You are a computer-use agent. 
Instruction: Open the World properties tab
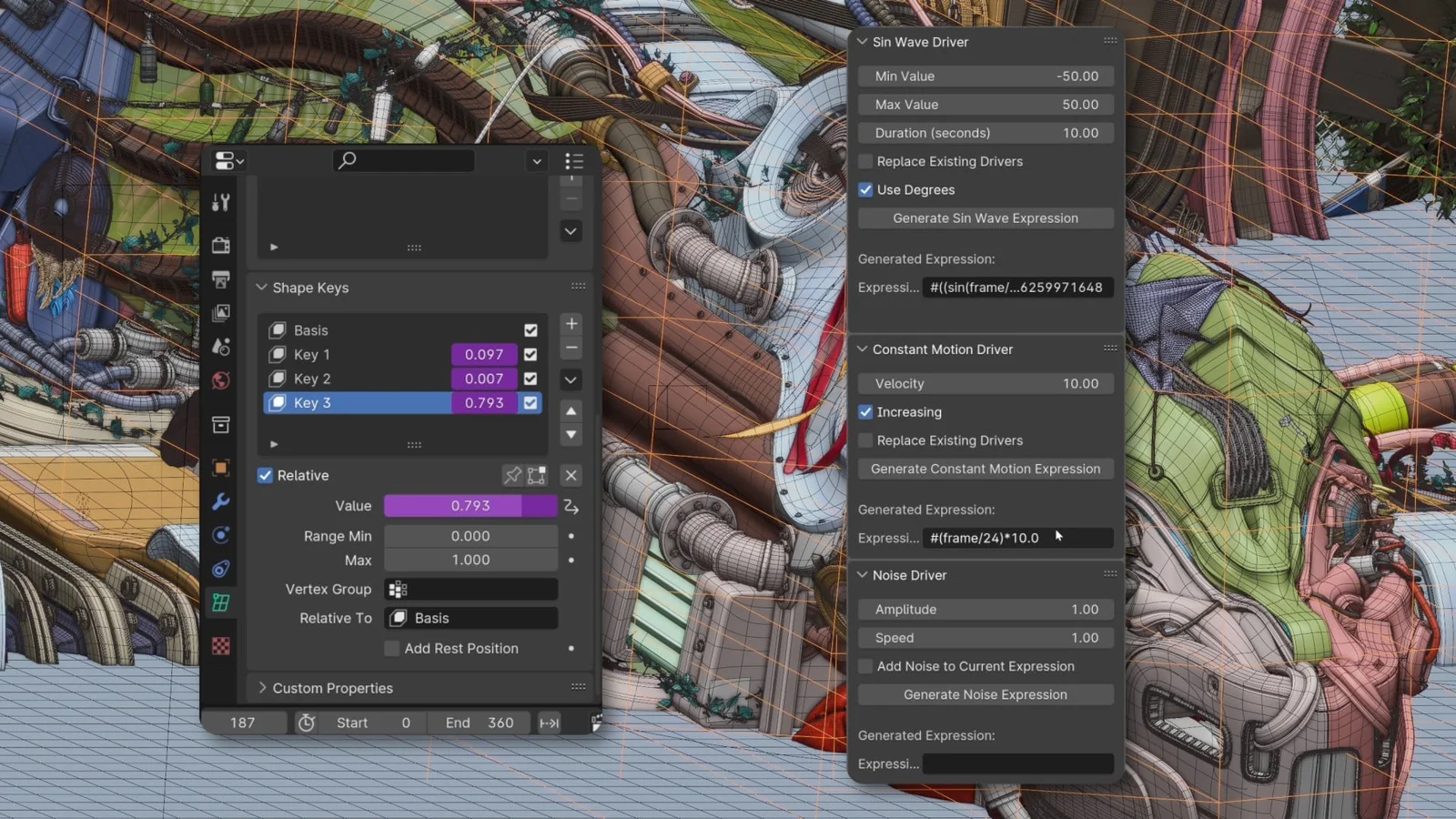pyautogui.click(x=221, y=380)
